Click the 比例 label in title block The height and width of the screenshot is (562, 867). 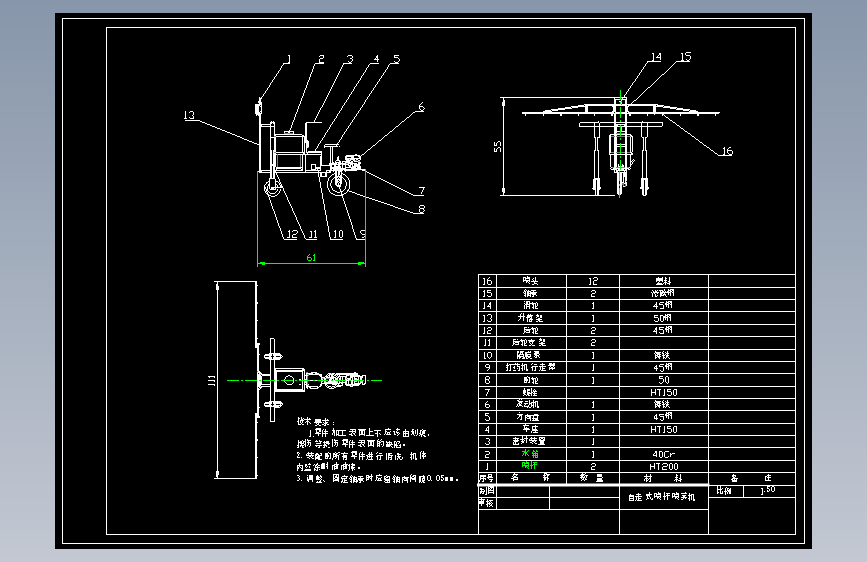click(x=724, y=491)
